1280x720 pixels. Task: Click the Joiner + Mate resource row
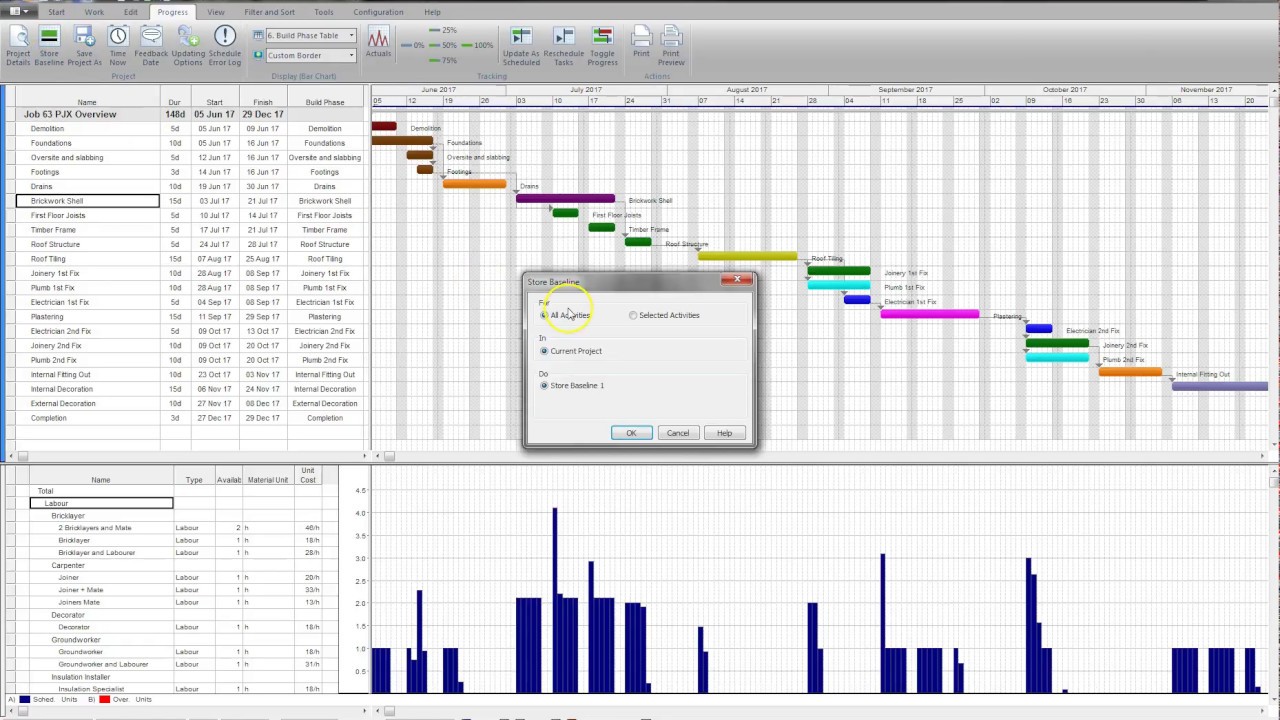80,590
